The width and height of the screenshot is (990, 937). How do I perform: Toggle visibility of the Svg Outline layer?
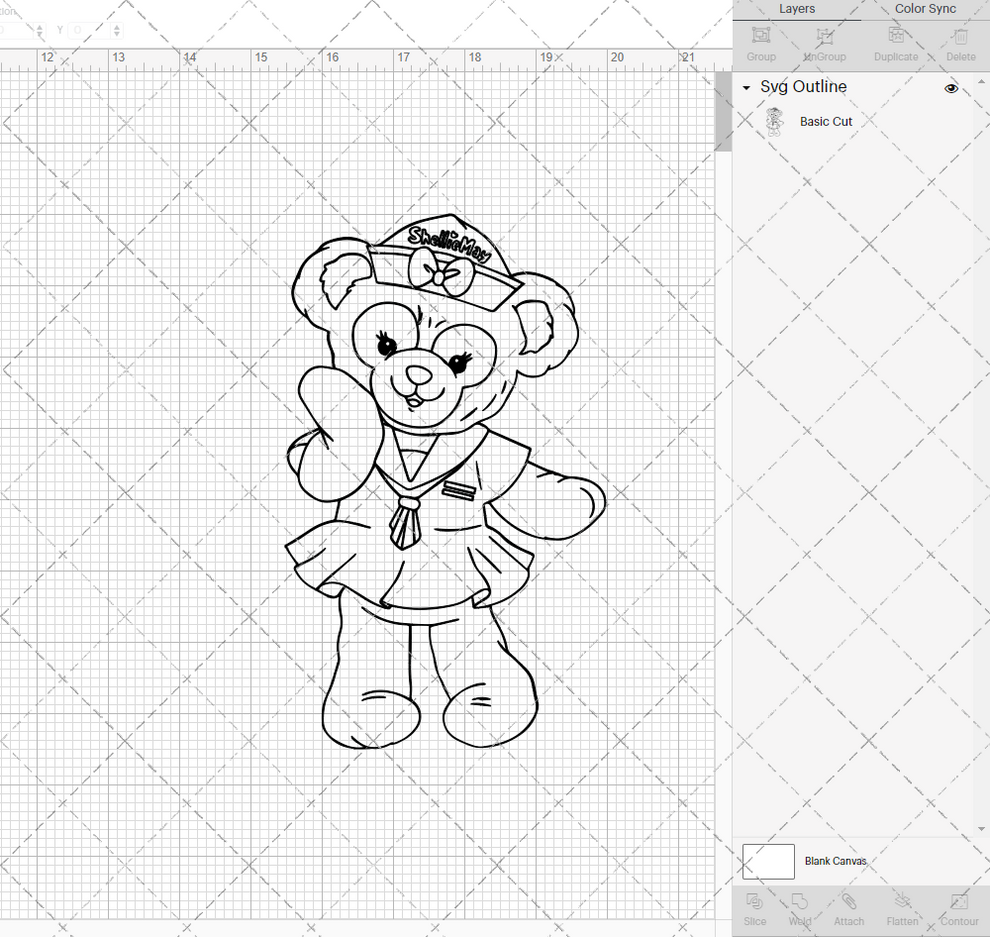[951, 88]
